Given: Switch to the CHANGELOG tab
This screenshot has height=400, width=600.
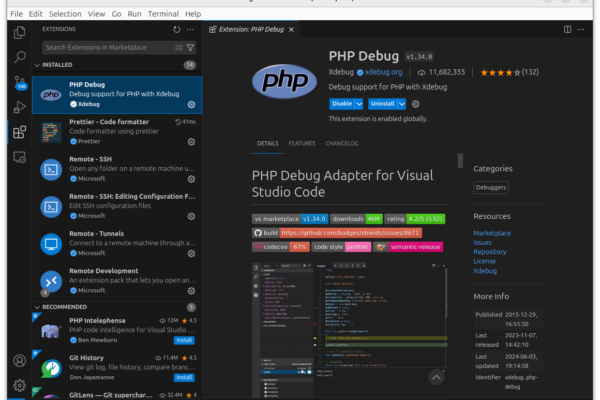Looking at the screenshot, I should pyautogui.click(x=342, y=144).
